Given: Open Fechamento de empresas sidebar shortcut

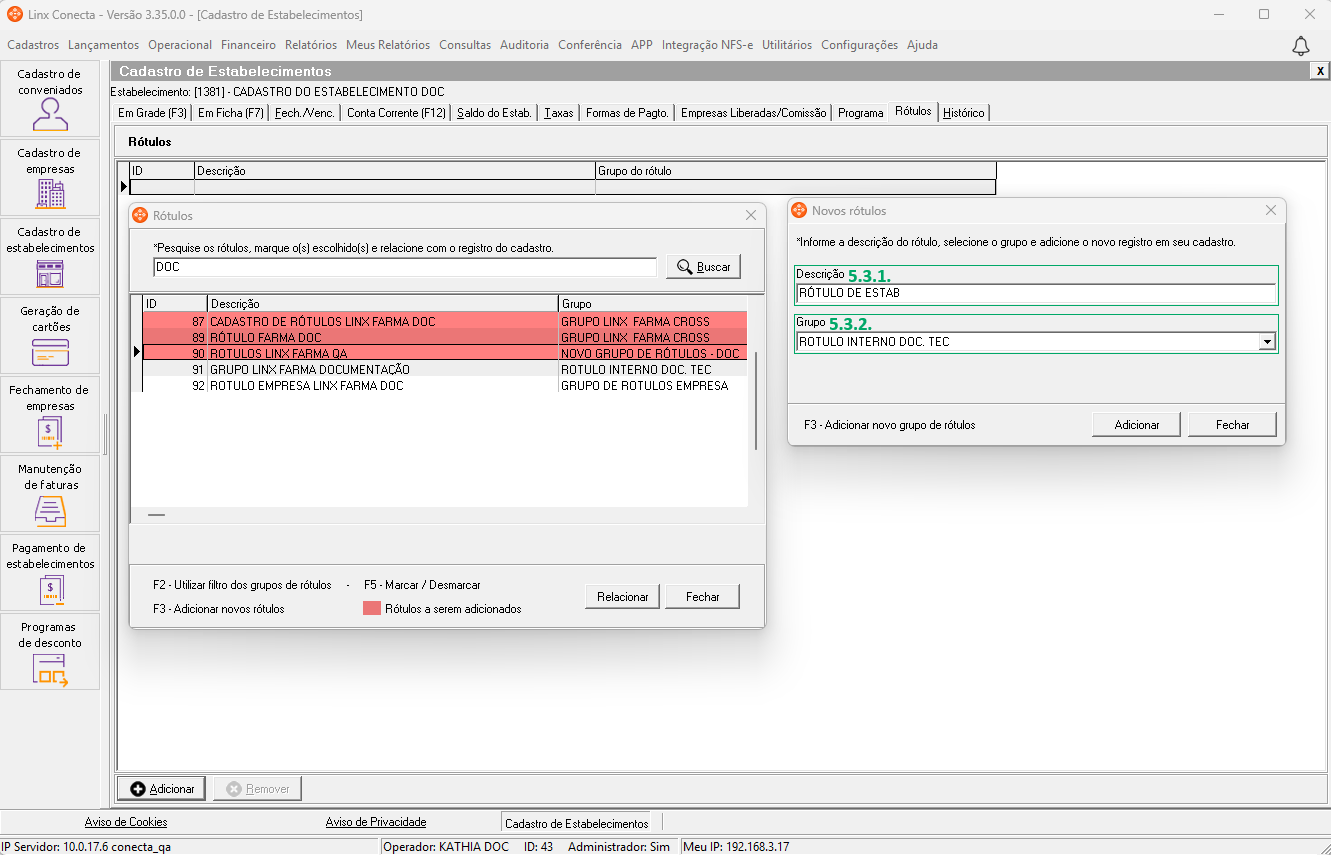Looking at the screenshot, I should pos(50,414).
